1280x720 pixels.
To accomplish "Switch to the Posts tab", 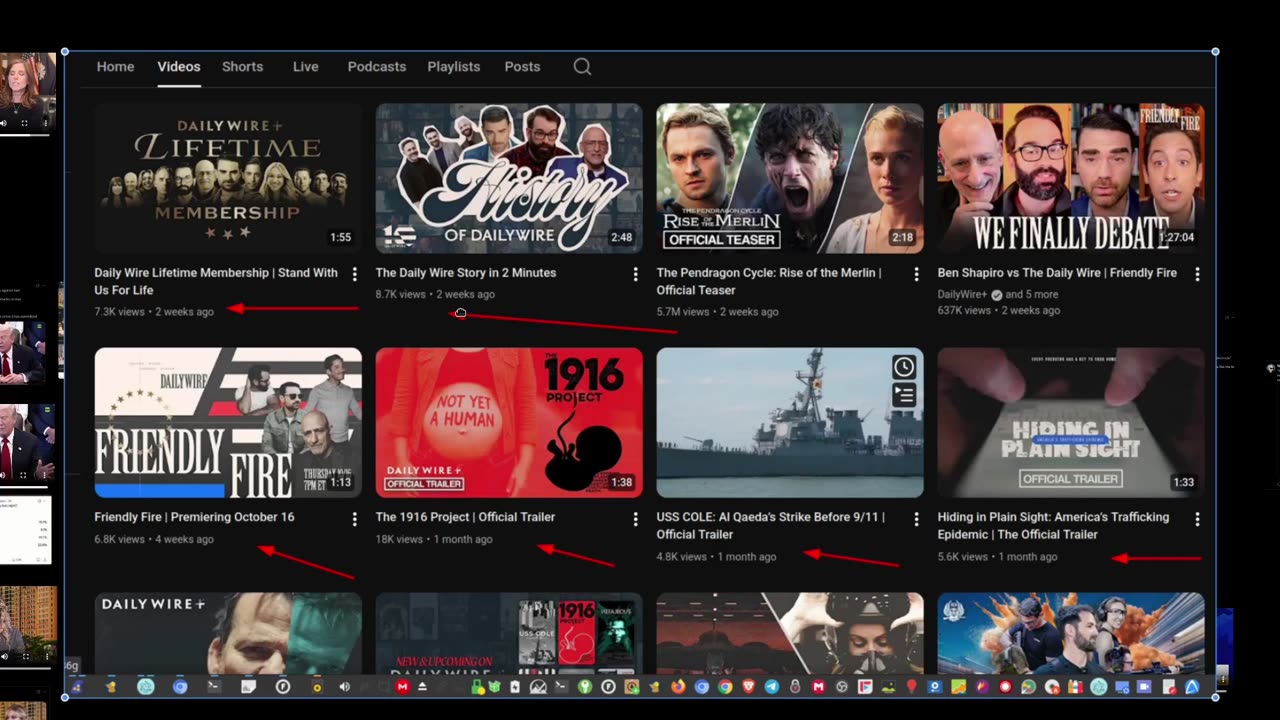I will point(522,67).
